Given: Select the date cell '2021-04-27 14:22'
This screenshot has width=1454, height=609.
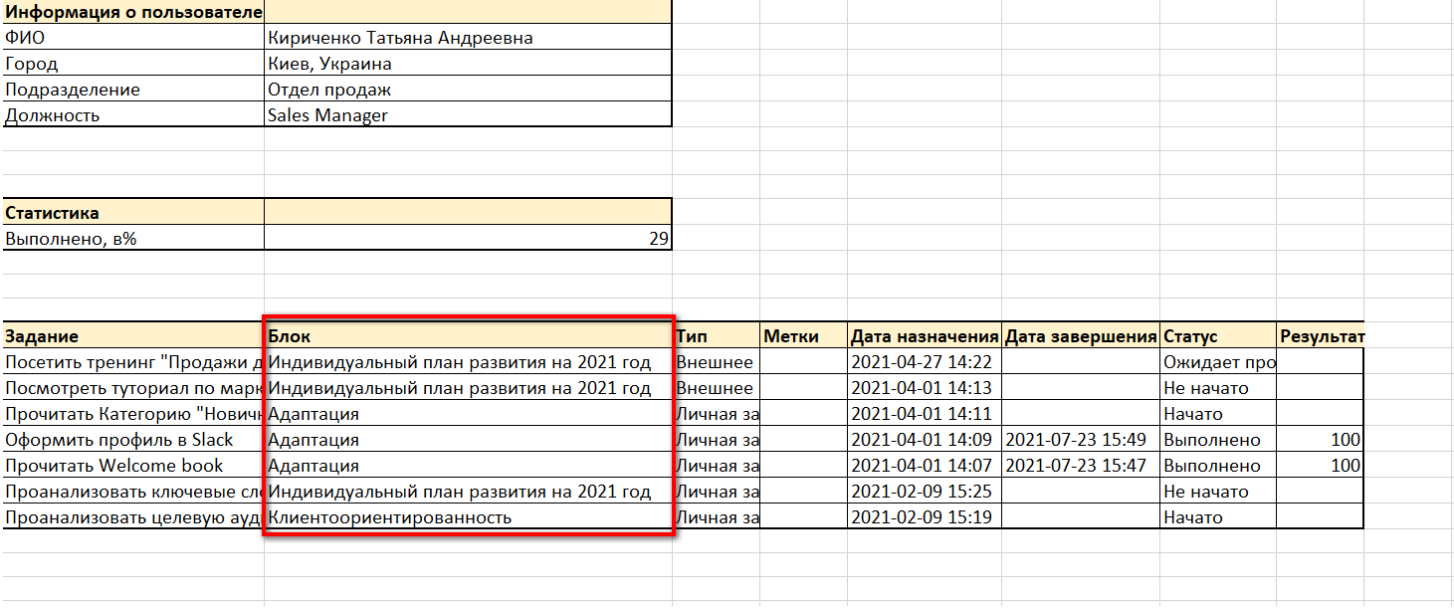Looking at the screenshot, I should [x=925, y=361].
